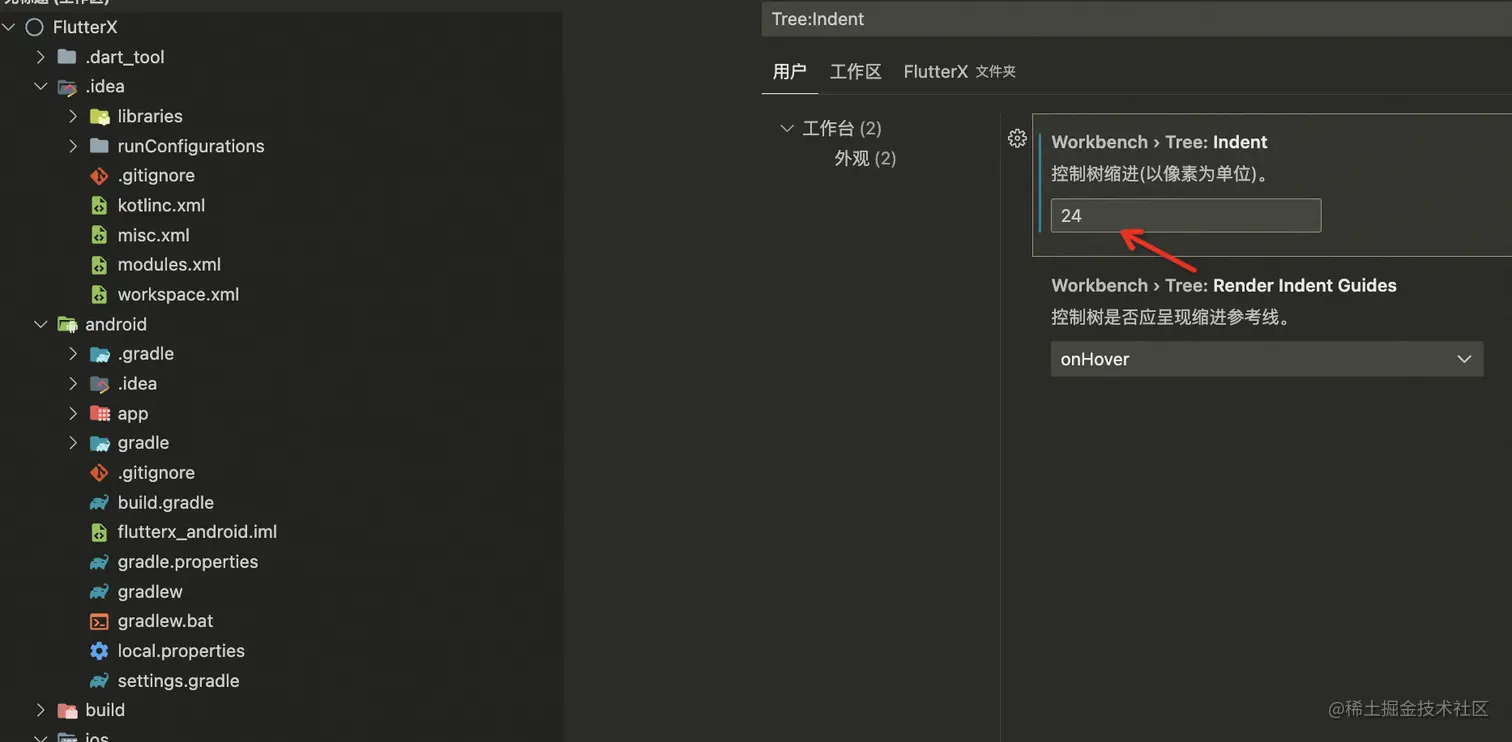Click the Tree: Indent value field showing 24
This screenshot has height=742, width=1512.
tap(1186, 216)
